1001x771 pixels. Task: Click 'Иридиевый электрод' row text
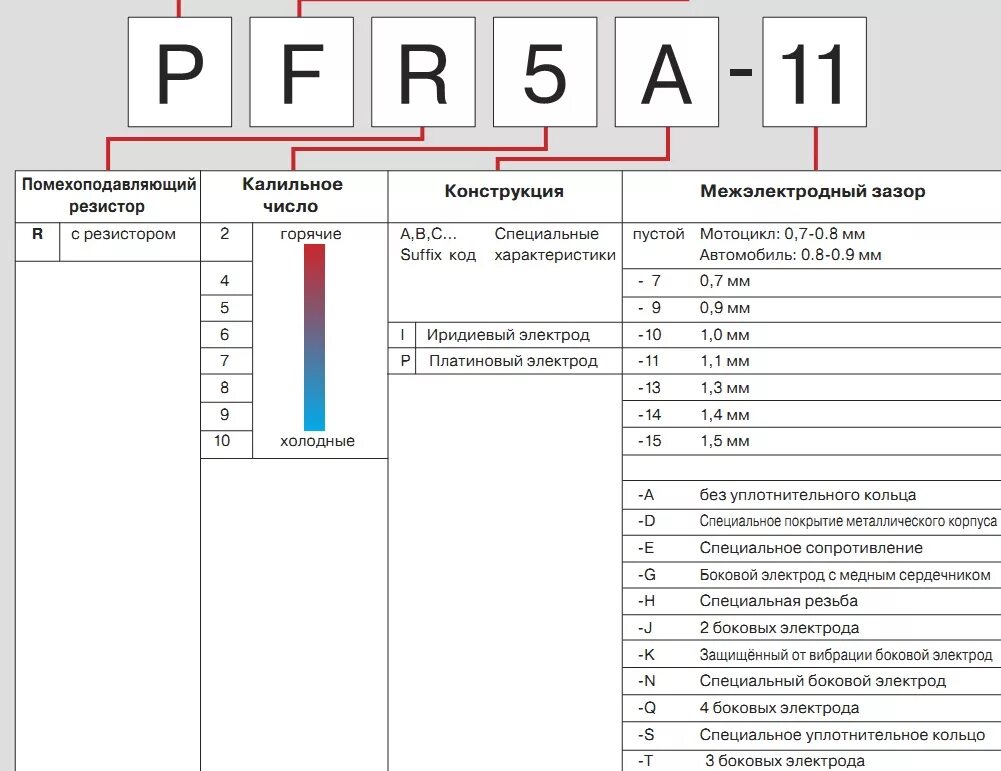[x=508, y=335]
